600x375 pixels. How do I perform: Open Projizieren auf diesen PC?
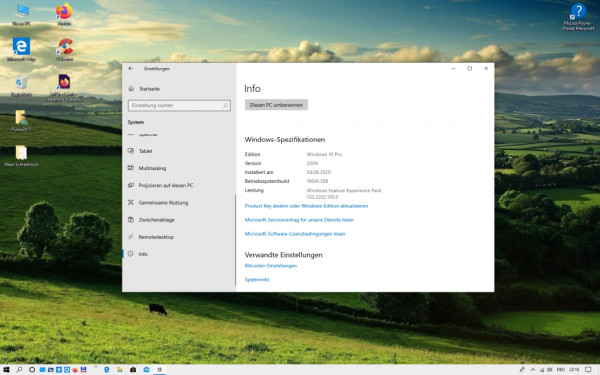click(166, 186)
